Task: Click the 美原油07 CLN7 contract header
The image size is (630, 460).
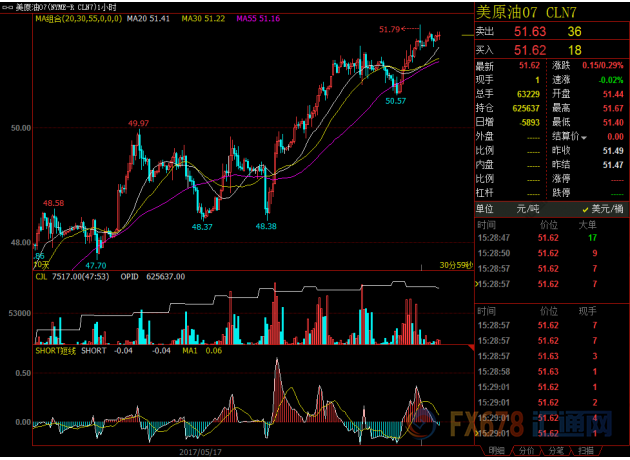Action: coord(522,12)
